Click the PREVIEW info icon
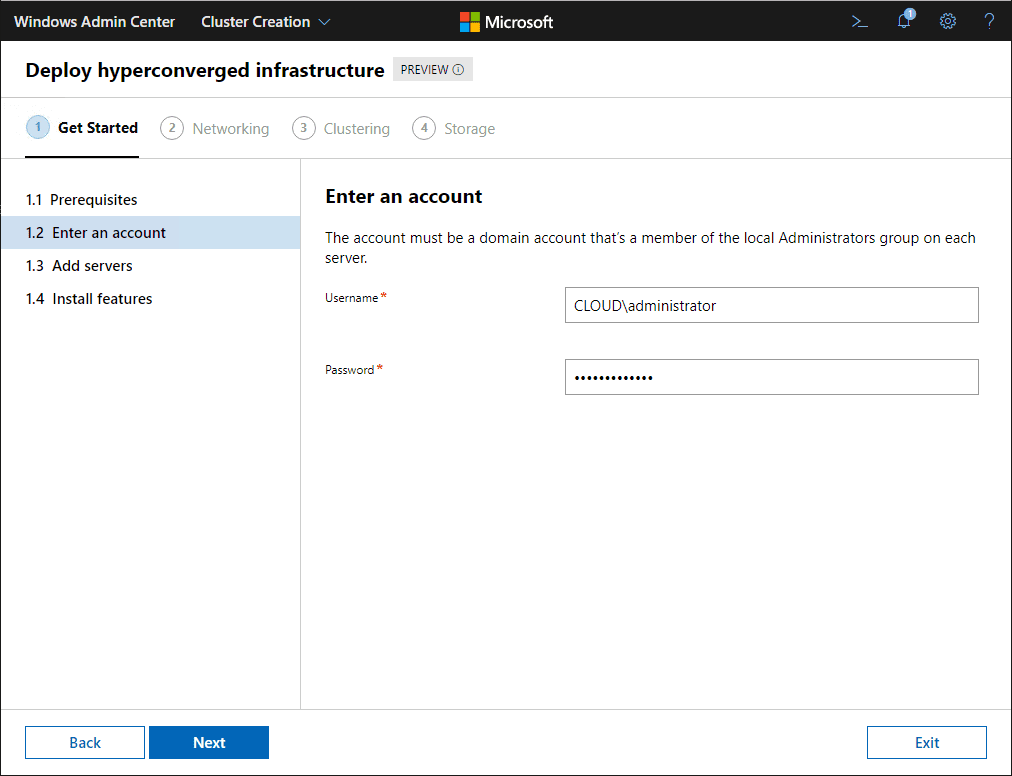The image size is (1012, 776). point(458,70)
